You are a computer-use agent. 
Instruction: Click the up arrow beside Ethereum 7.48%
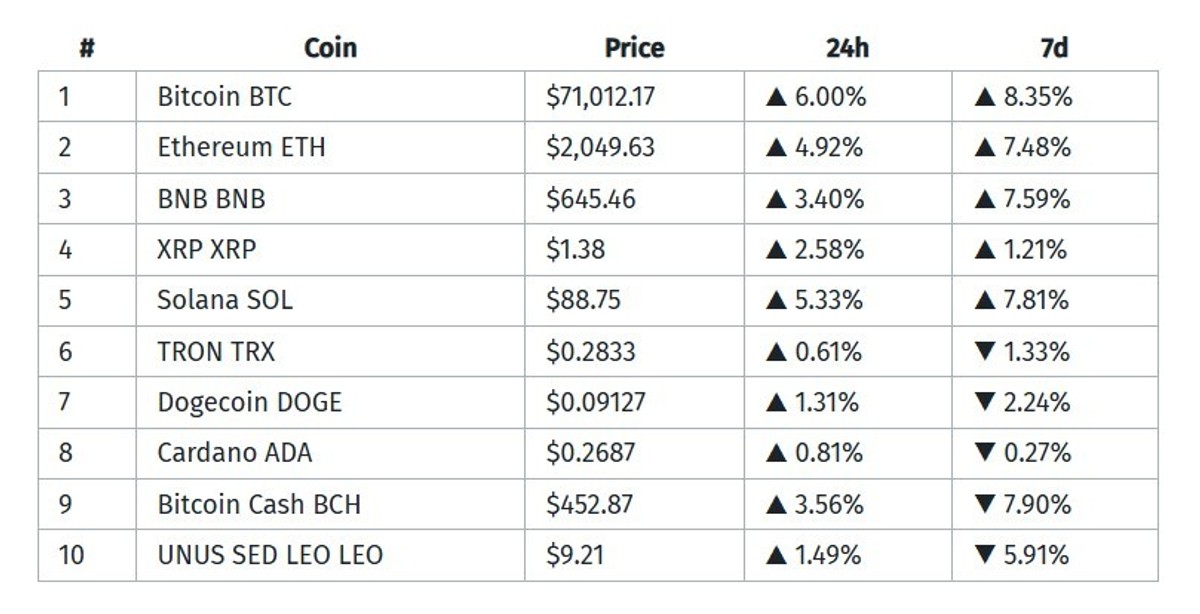coord(986,148)
